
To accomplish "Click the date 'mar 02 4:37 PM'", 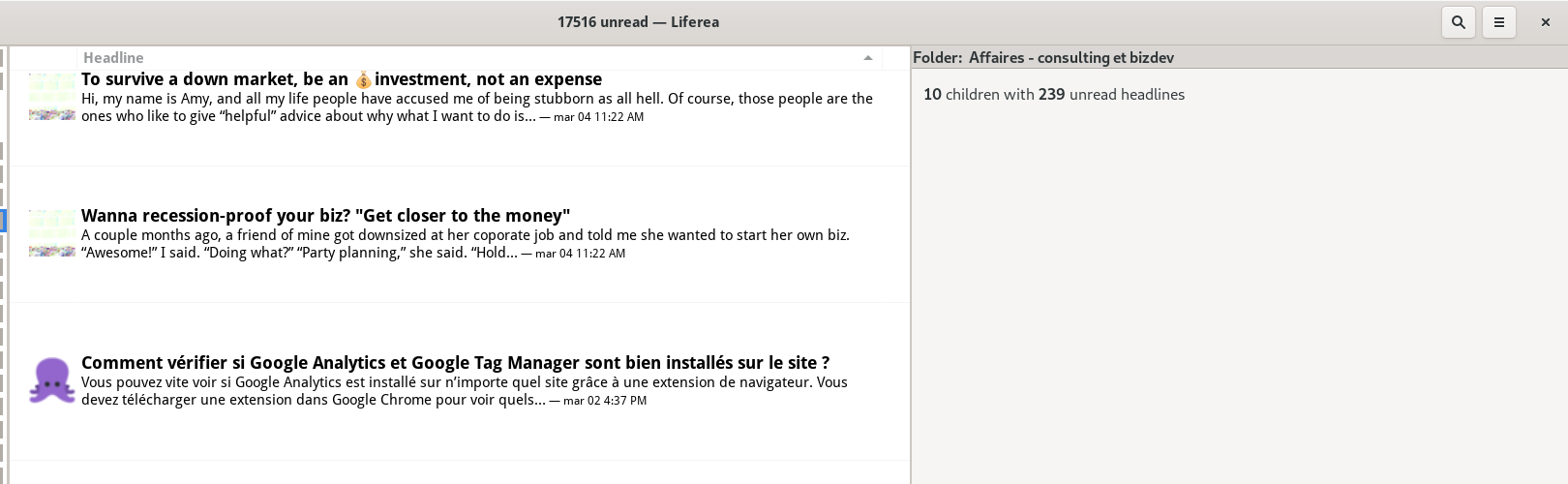I will tap(605, 401).
